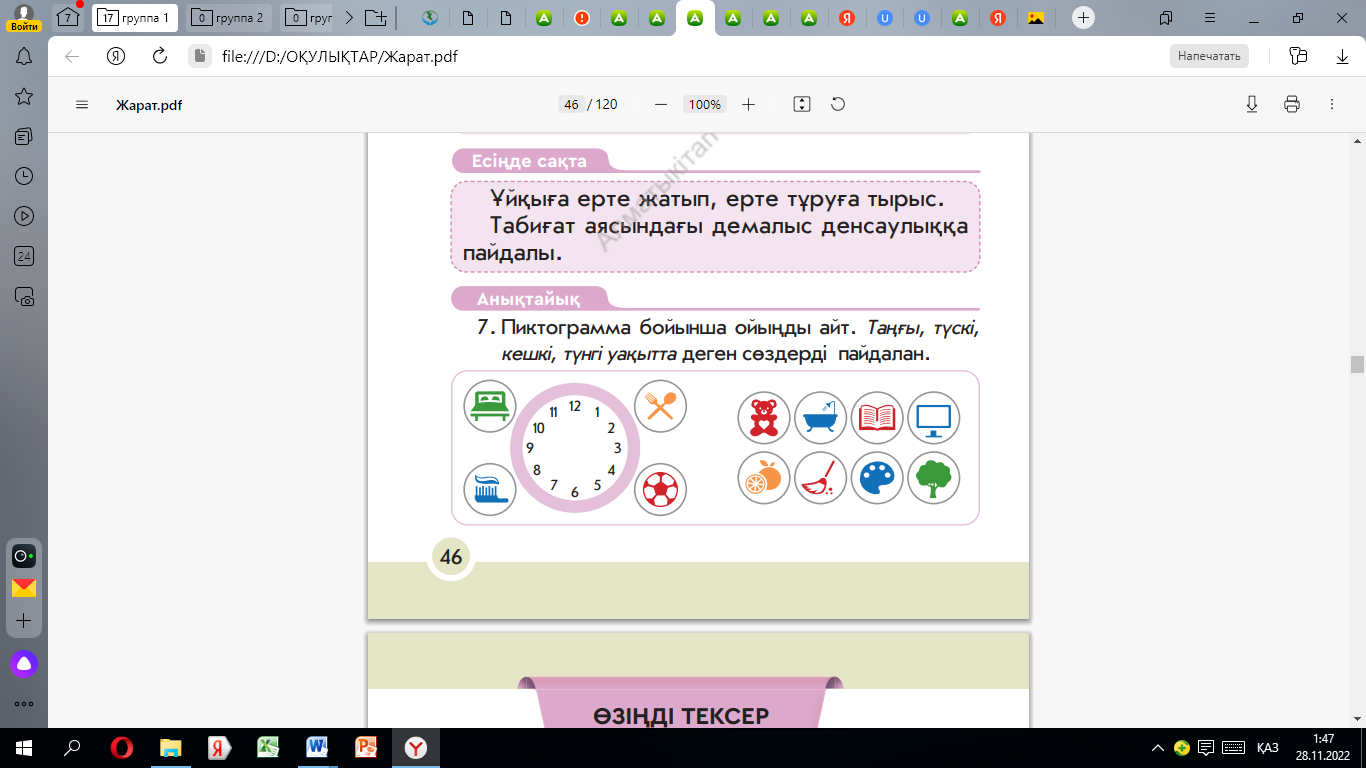Image resolution: width=1366 pixels, height=768 pixels.
Task: Select the red exclamation pinned tab
Action: [x=582, y=17]
